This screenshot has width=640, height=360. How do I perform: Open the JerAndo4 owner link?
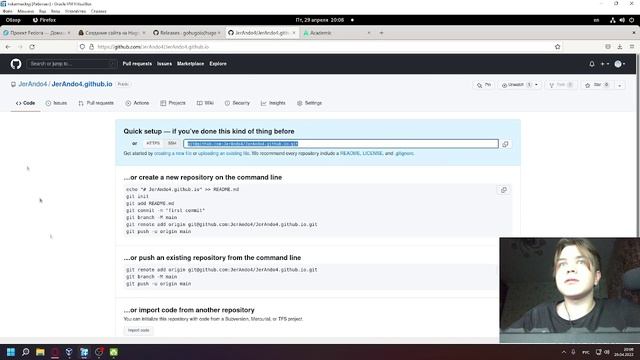pyautogui.click(x=33, y=84)
